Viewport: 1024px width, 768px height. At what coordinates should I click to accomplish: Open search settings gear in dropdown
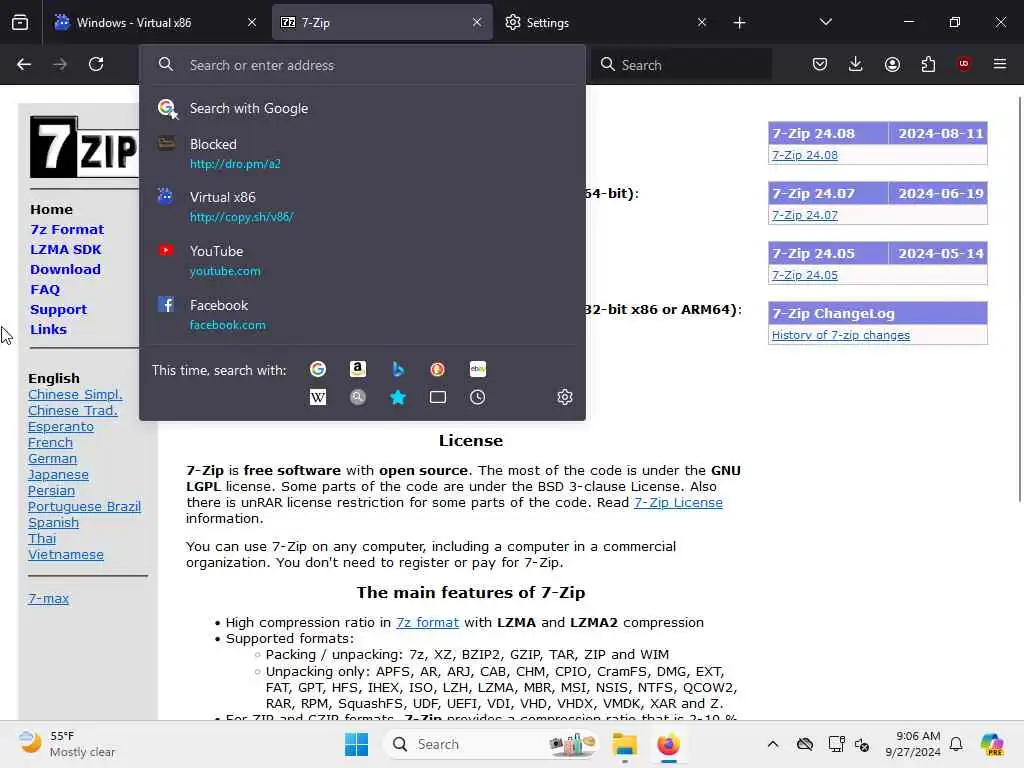565,397
